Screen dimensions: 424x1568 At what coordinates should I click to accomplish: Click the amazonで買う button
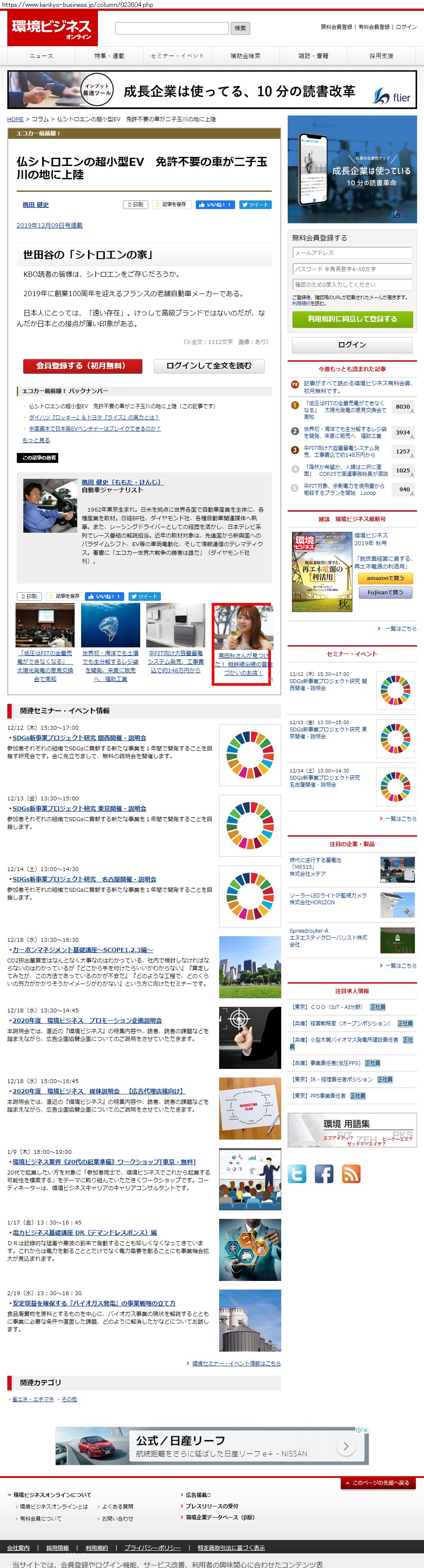pos(385,578)
